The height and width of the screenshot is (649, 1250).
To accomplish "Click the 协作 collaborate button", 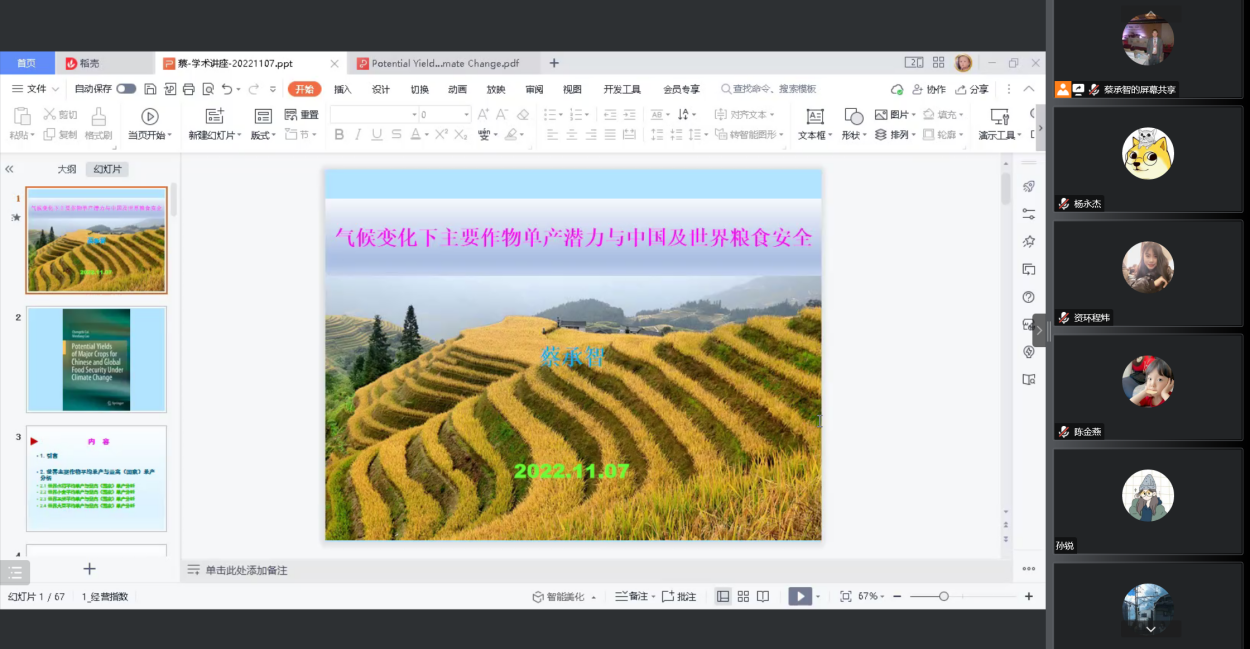I will 928,89.
